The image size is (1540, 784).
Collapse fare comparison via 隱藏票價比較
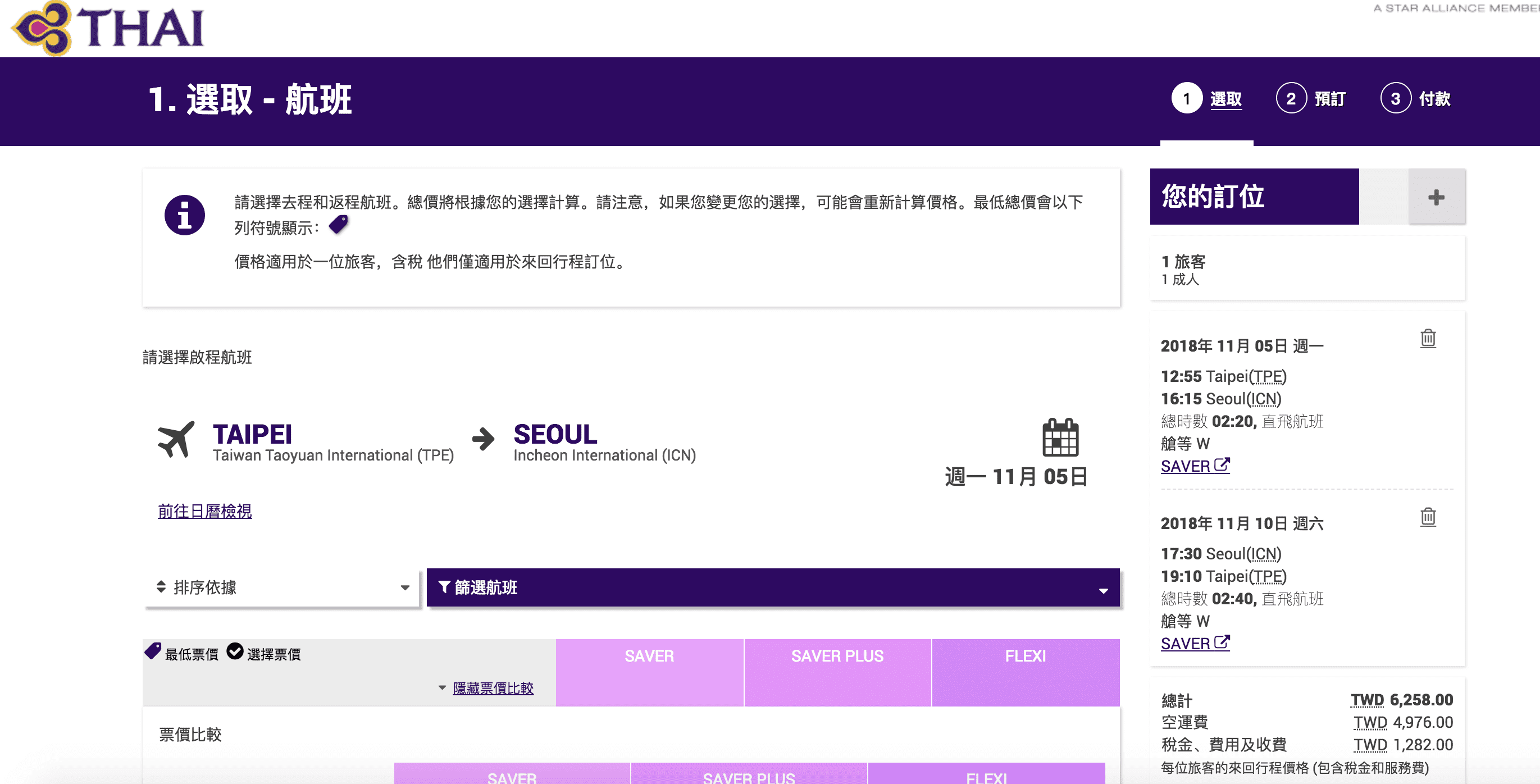(x=493, y=689)
